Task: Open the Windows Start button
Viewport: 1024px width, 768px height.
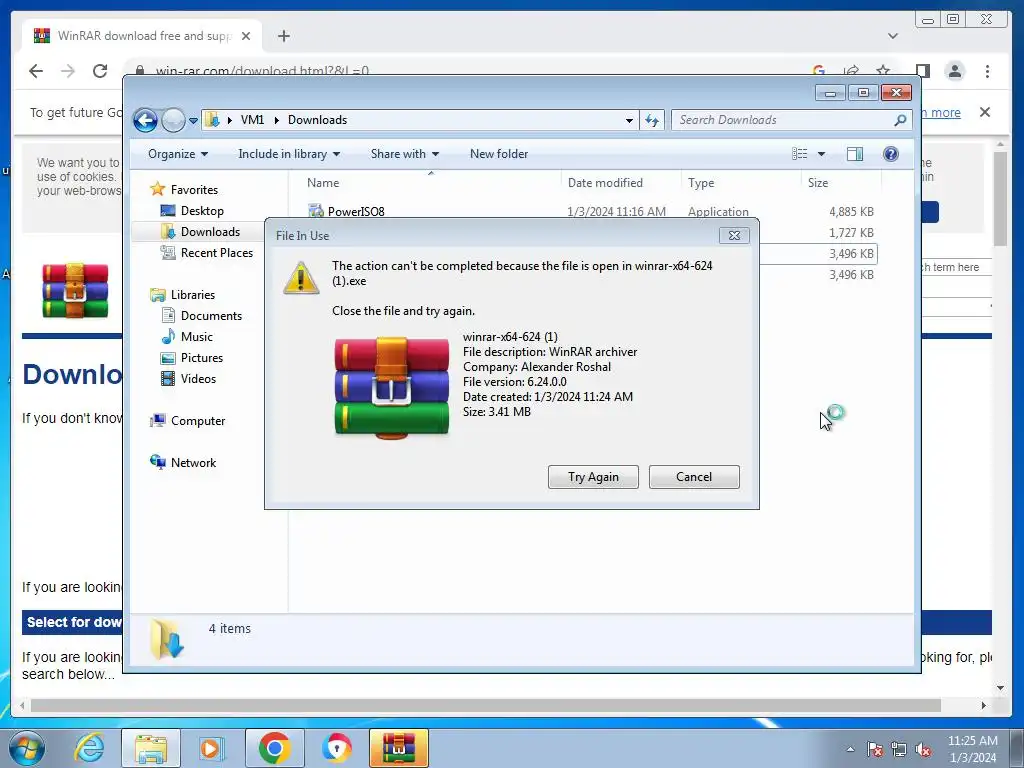Action: pos(27,748)
